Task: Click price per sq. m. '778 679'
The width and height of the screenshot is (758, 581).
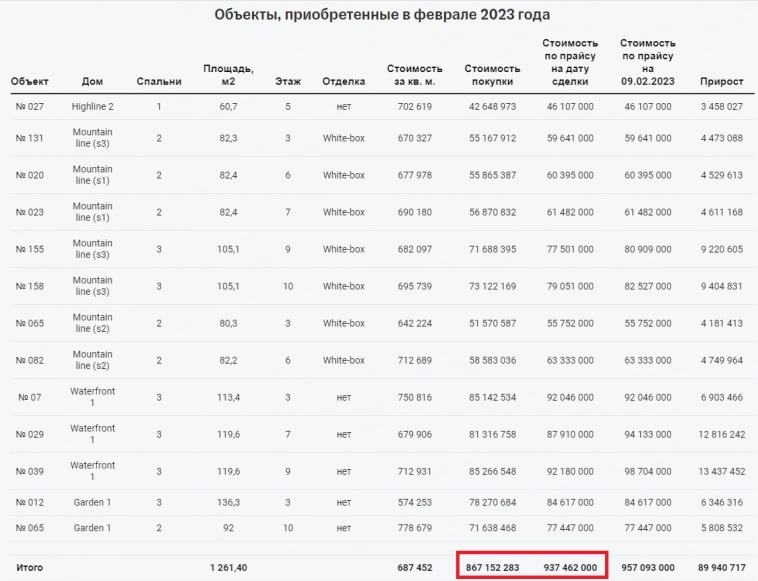Action: click(415, 528)
